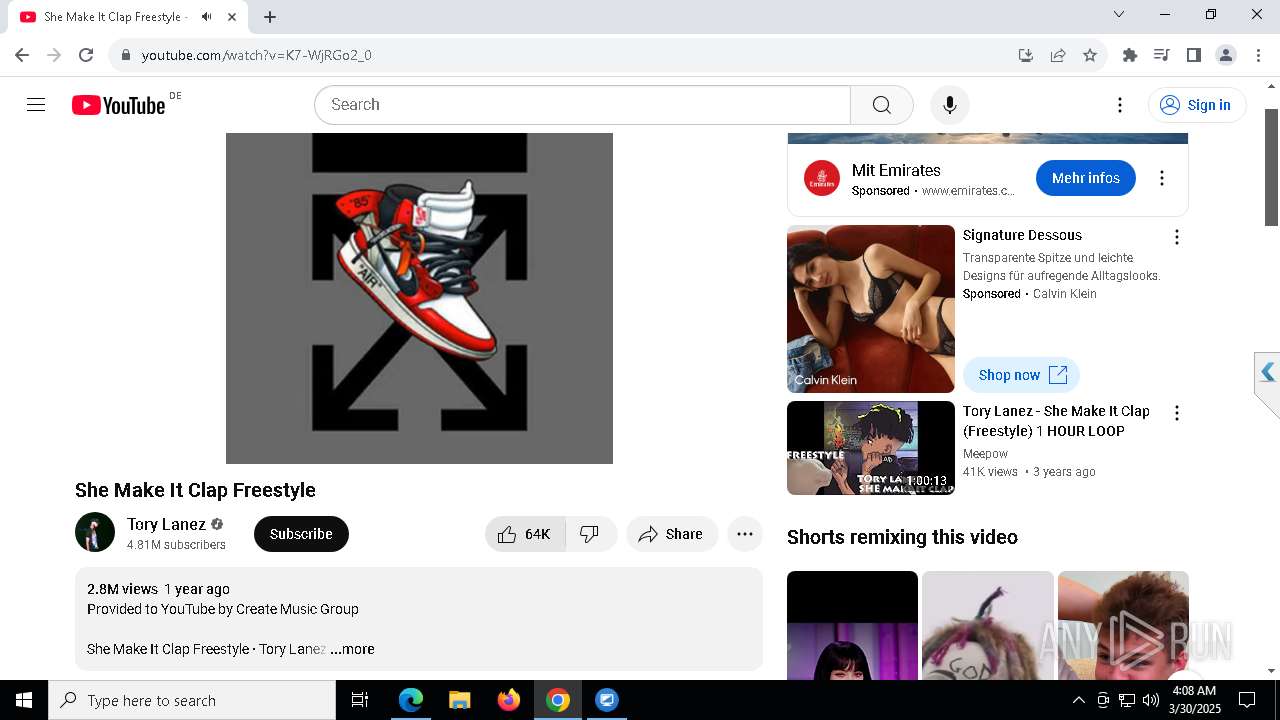
Task: Open Tory Lanez channel name link
Action: click(166, 524)
